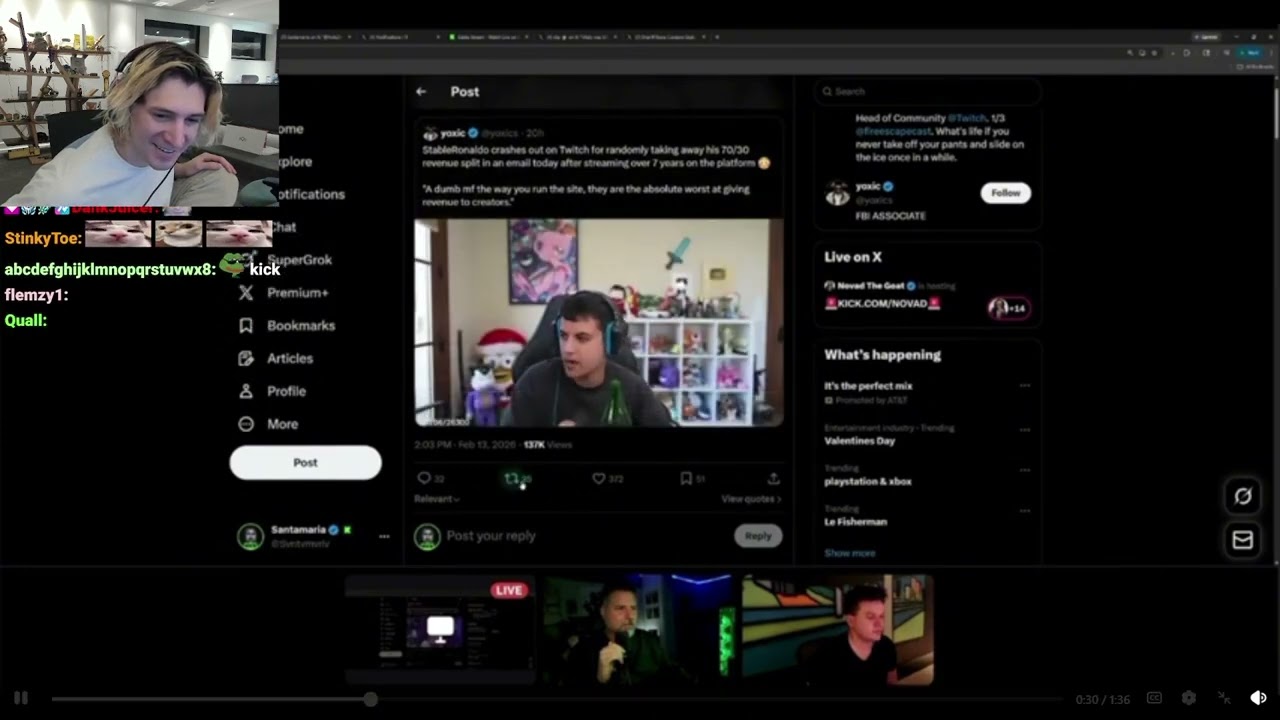1280x720 pixels.
Task: Open the Le Fisherman trend
Action: pyautogui.click(x=855, y=522)
